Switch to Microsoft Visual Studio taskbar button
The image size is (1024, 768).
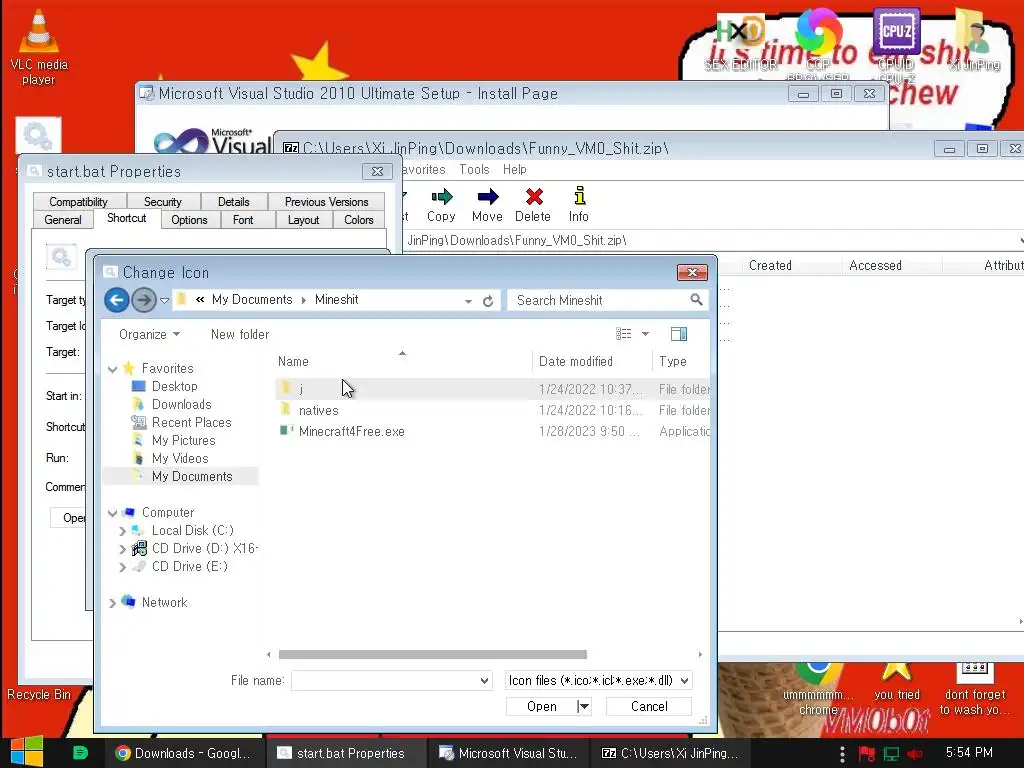(509, 753)
